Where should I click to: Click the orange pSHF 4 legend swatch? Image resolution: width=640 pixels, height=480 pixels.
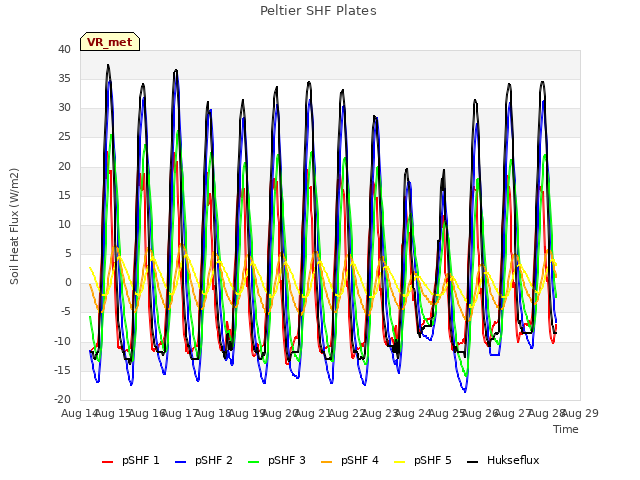click(x=327, y=462)
